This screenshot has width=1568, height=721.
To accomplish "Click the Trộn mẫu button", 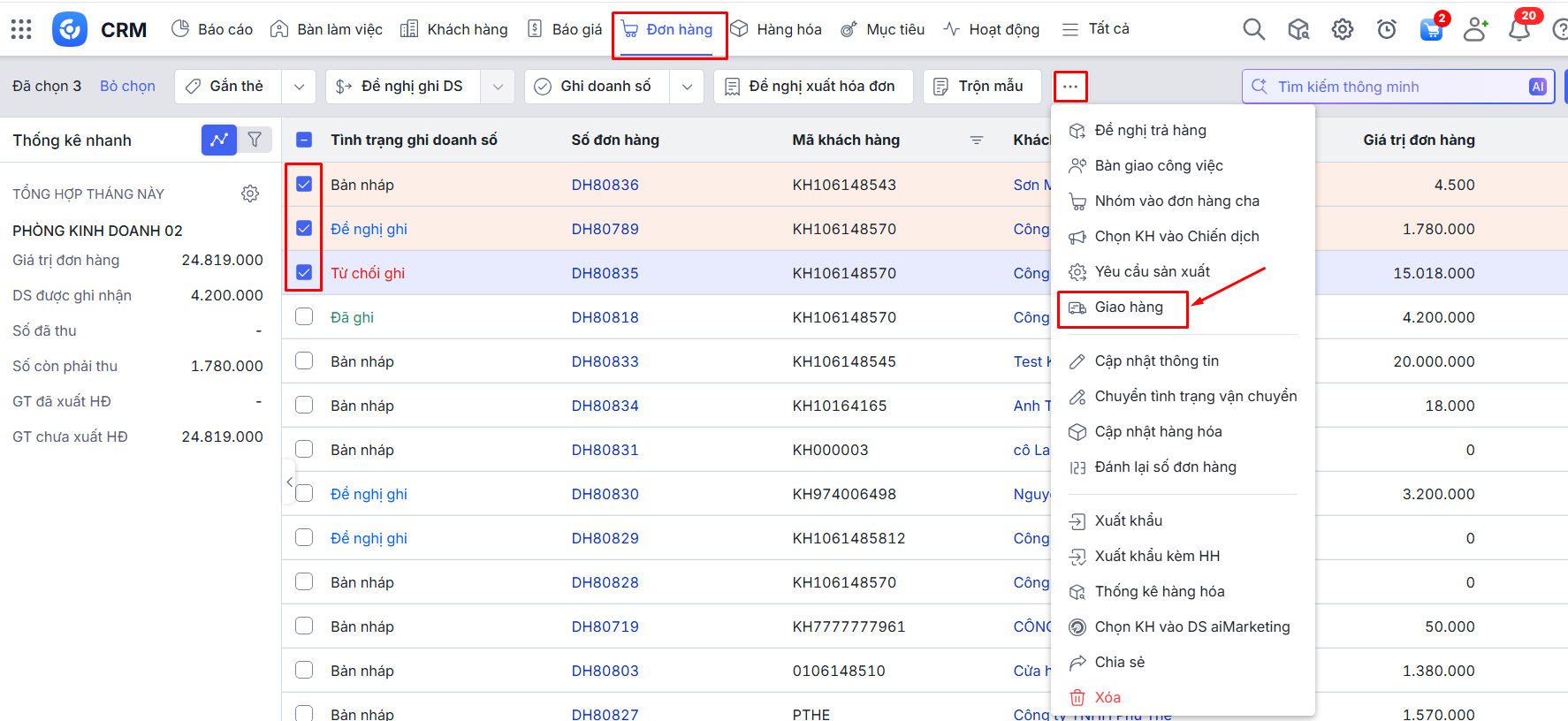I will [981, 87].
